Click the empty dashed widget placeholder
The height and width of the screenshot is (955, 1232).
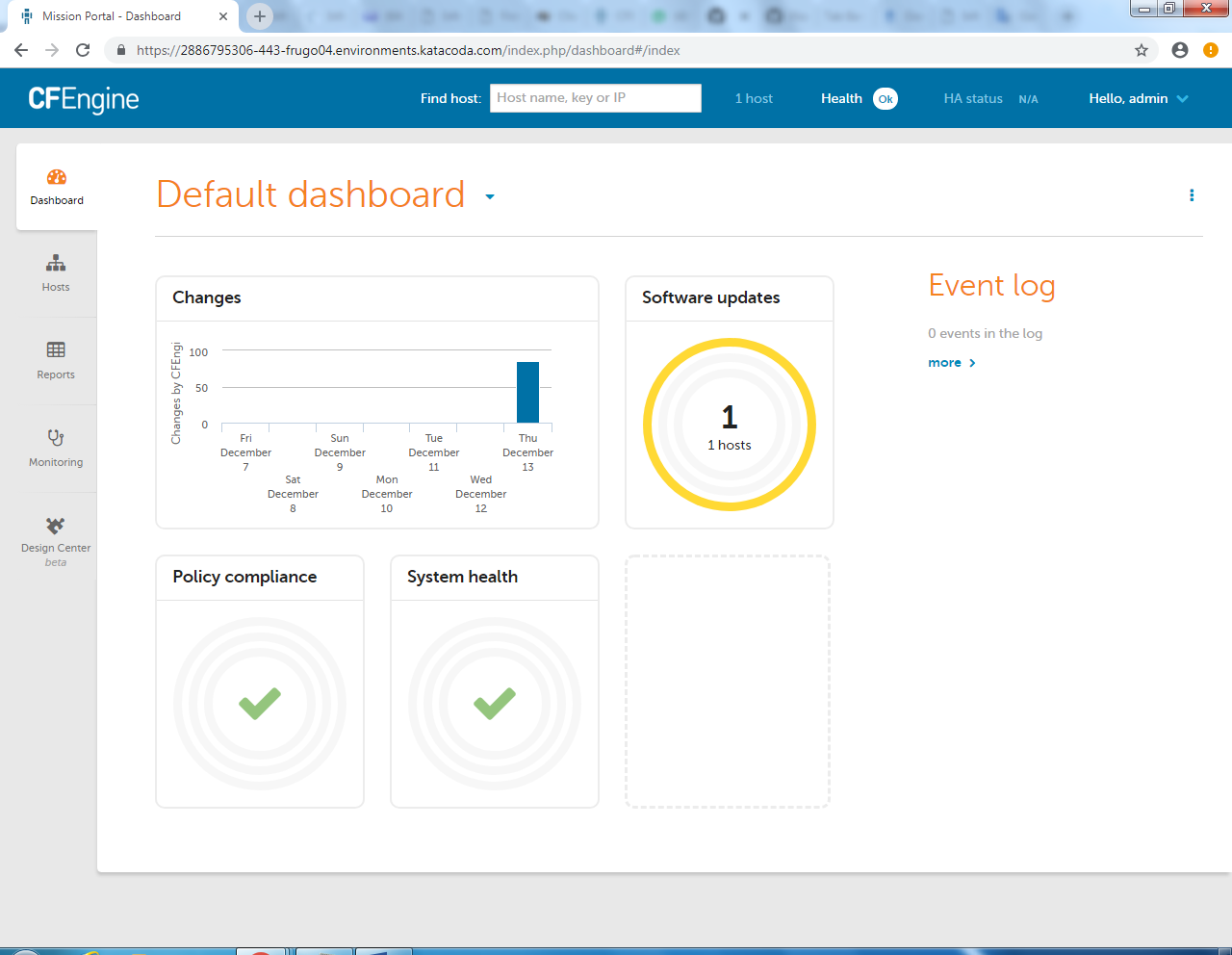pos(728,682)
